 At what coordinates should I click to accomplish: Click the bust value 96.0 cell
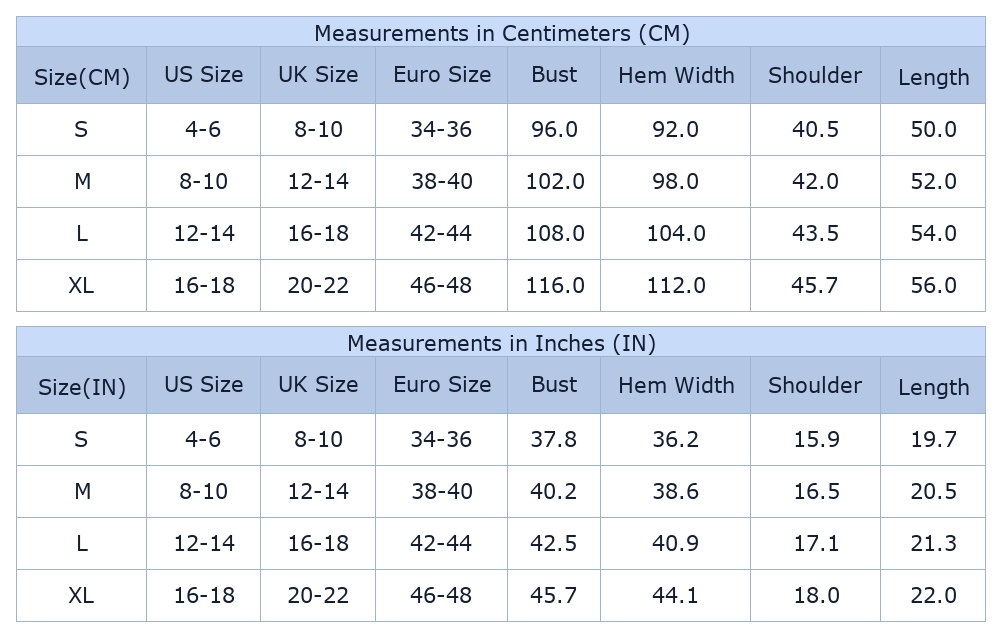pyautogui.click(x=554, y=130)
